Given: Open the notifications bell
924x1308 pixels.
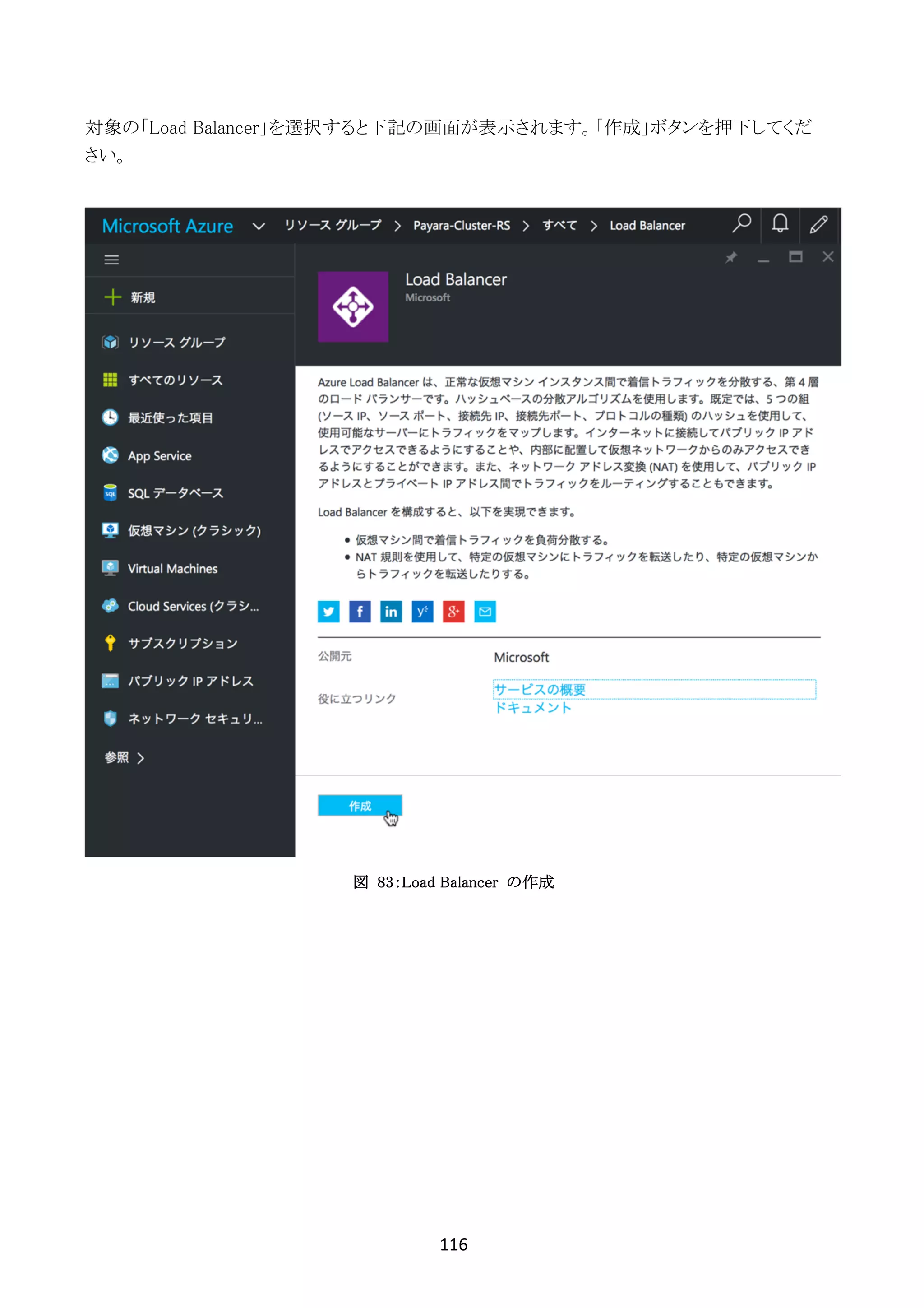Looking at the screenshot, I should point(780,224).
